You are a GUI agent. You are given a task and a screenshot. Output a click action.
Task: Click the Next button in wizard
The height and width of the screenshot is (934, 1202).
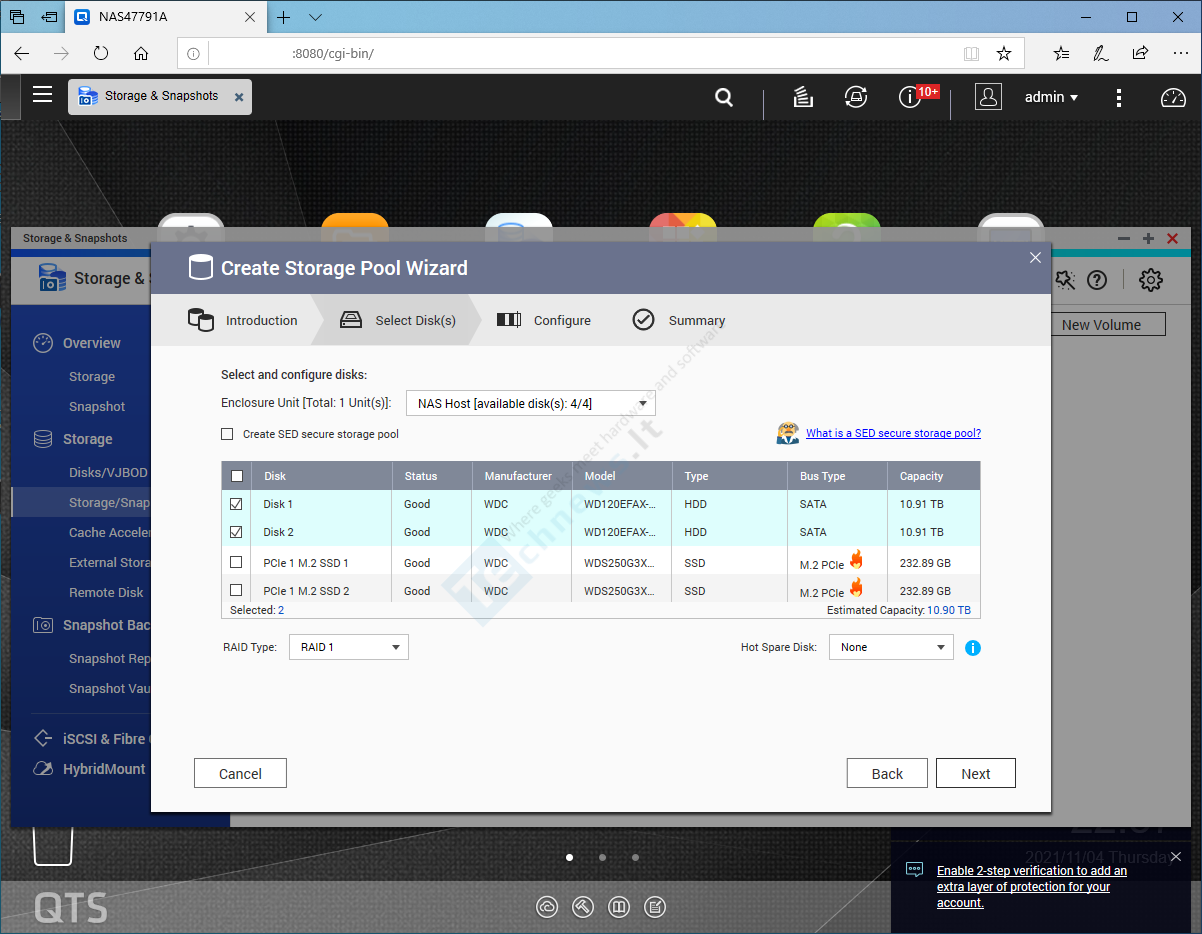(976, 774)
